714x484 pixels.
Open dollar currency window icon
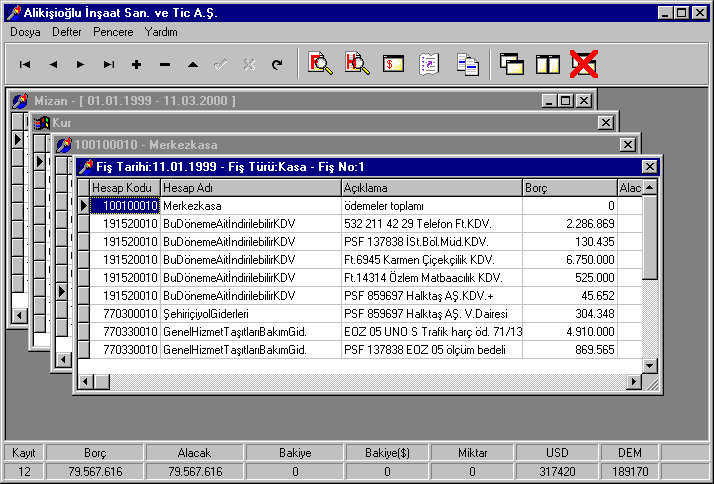pyautogui.click(x=393, y=64)
